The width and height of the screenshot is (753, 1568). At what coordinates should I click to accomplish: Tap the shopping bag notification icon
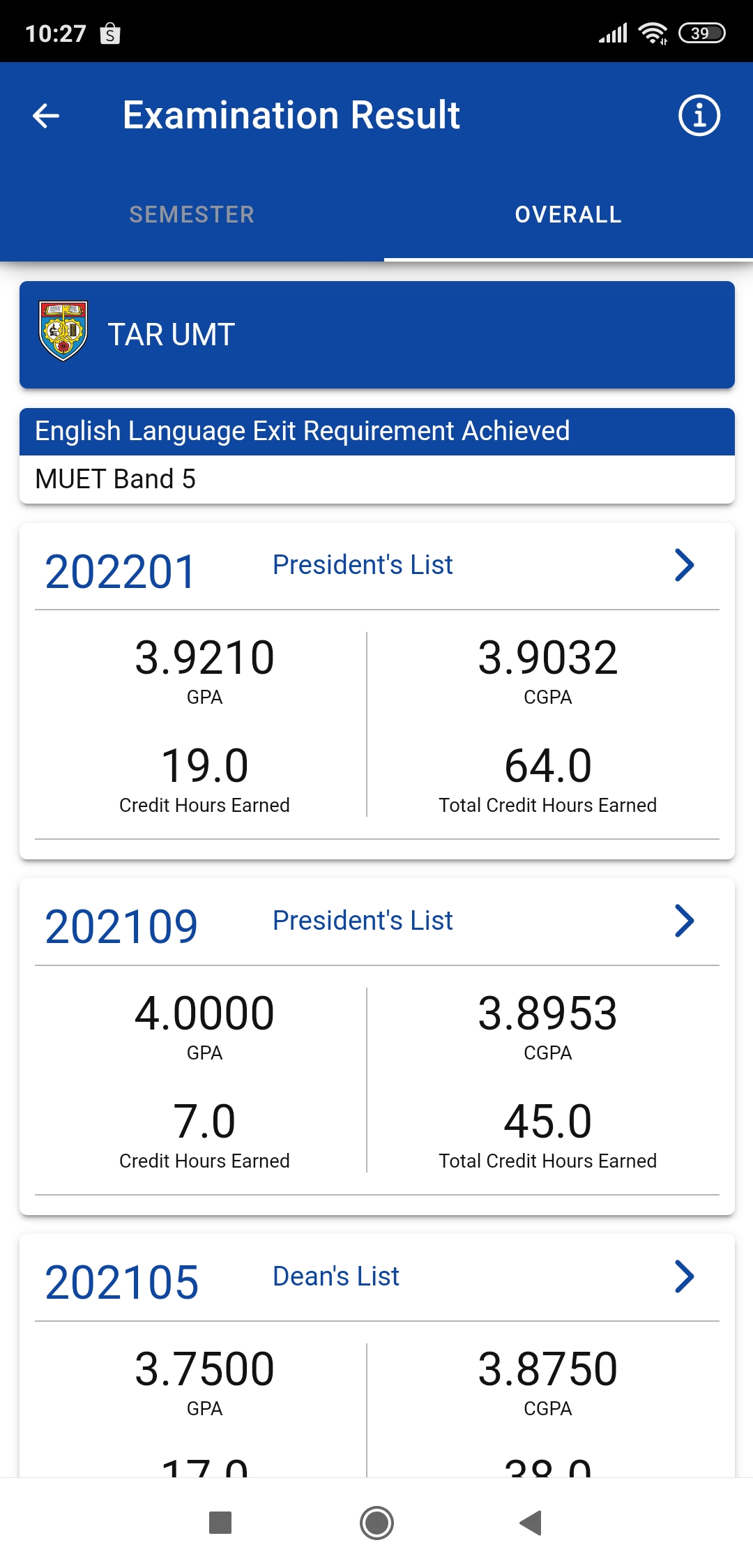tap(110, 33)
